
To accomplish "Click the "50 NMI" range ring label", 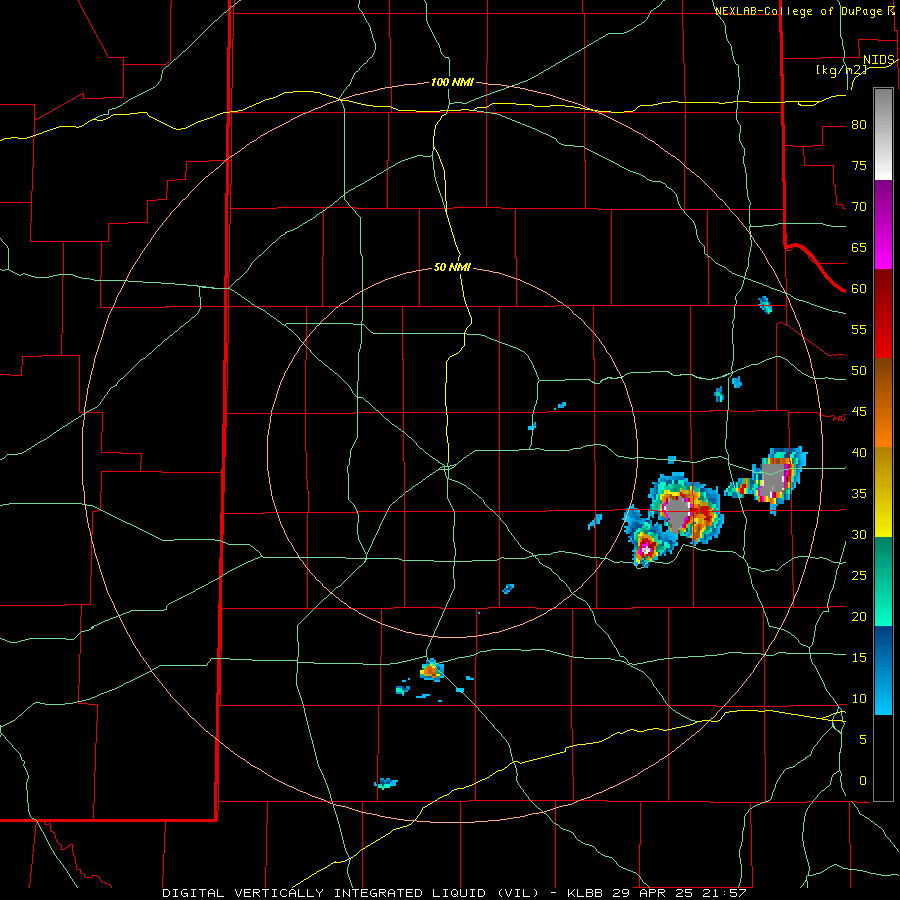I will (x=452, y=267).
